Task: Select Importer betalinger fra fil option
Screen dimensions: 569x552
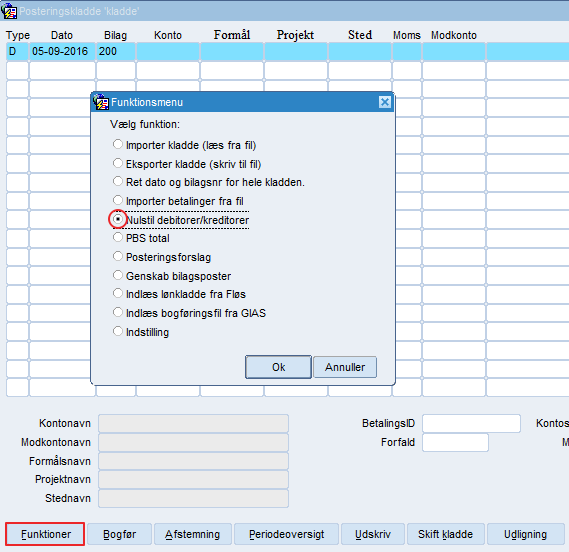Action: click(x=118, y=200)
